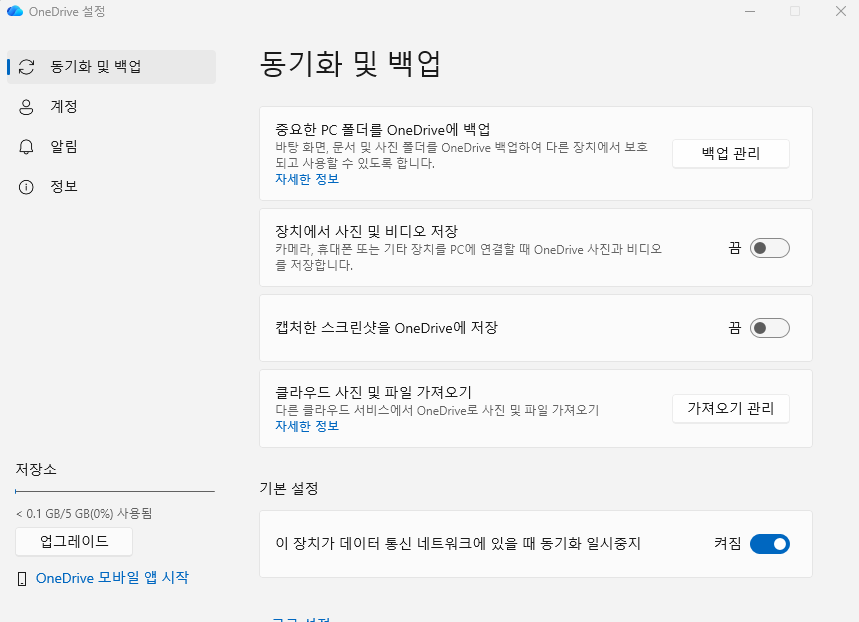Click the person icon beside 계정

(x=26, y=107)
